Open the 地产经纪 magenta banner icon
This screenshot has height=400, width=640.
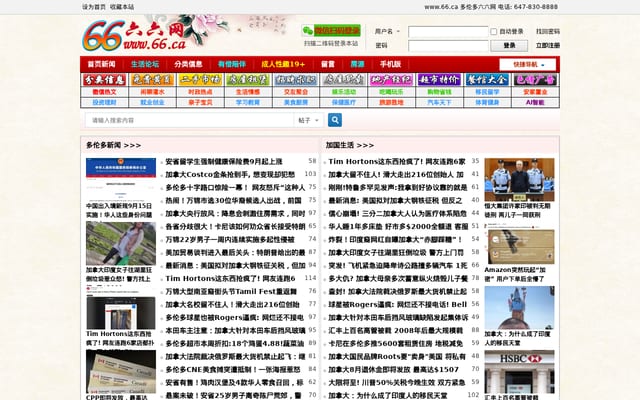pos(391,80)
